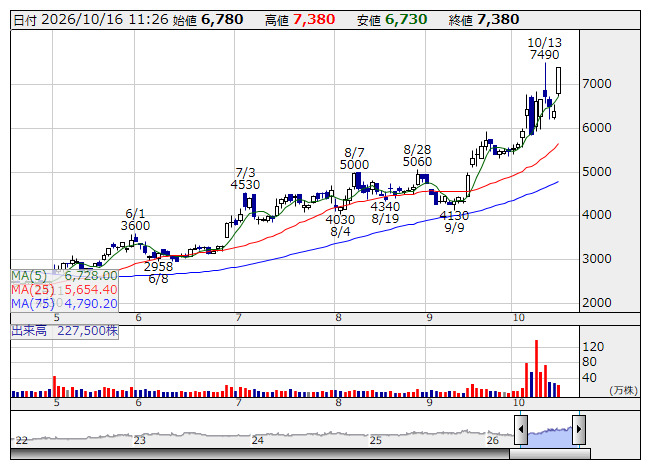Click the 120 volume axis label
Viewport: 653px width, 470px height.
click(x=593, y=347)
